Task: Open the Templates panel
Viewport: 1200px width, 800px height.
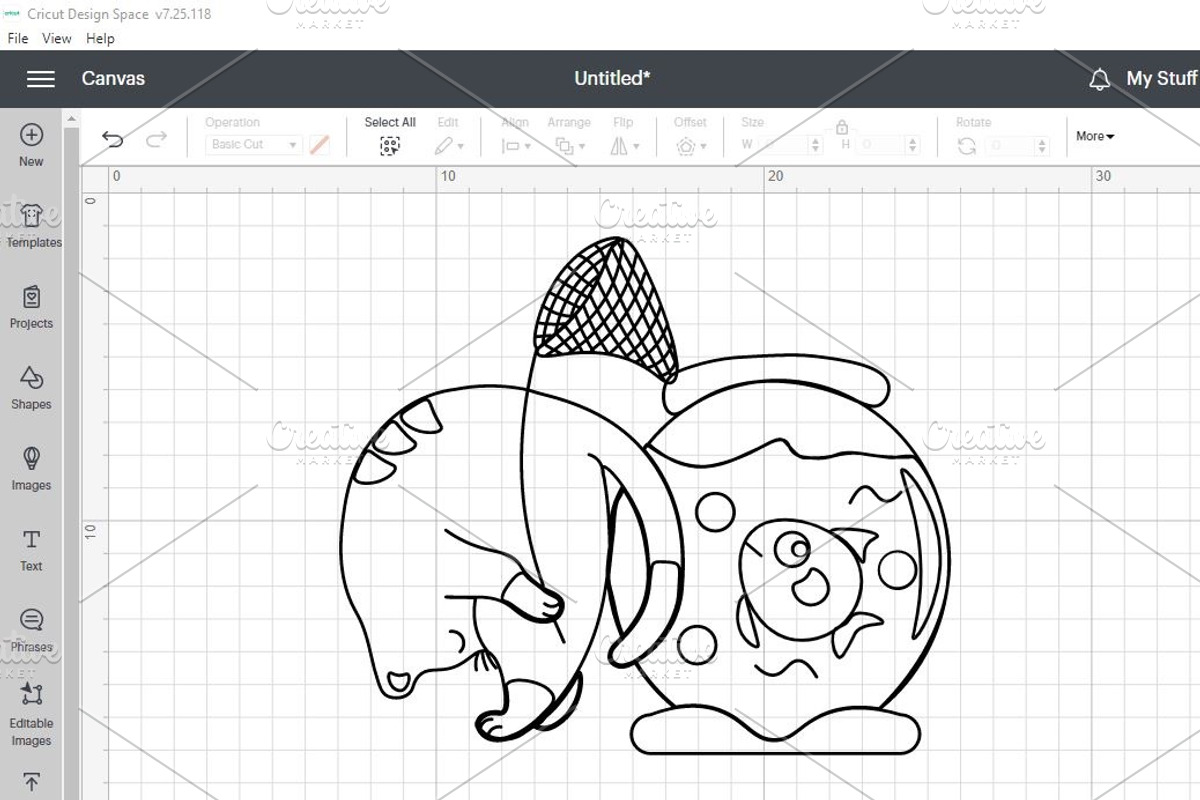Action: tap(33, 225)
